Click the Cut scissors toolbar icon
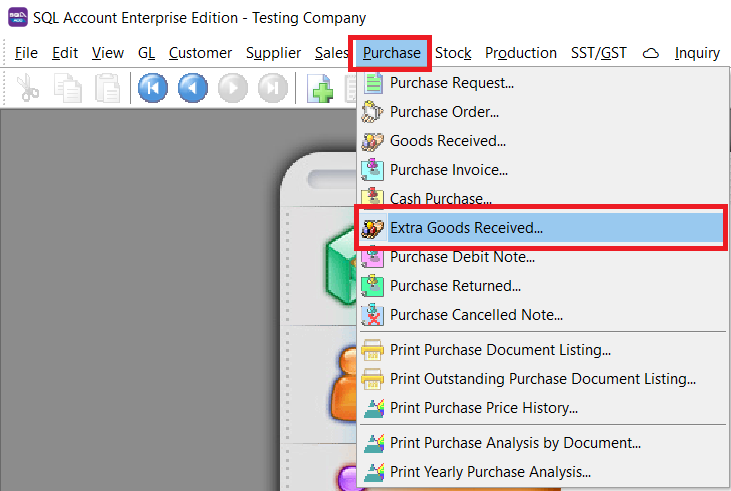Viewport: 731px width, 491px height. point(27,89)
